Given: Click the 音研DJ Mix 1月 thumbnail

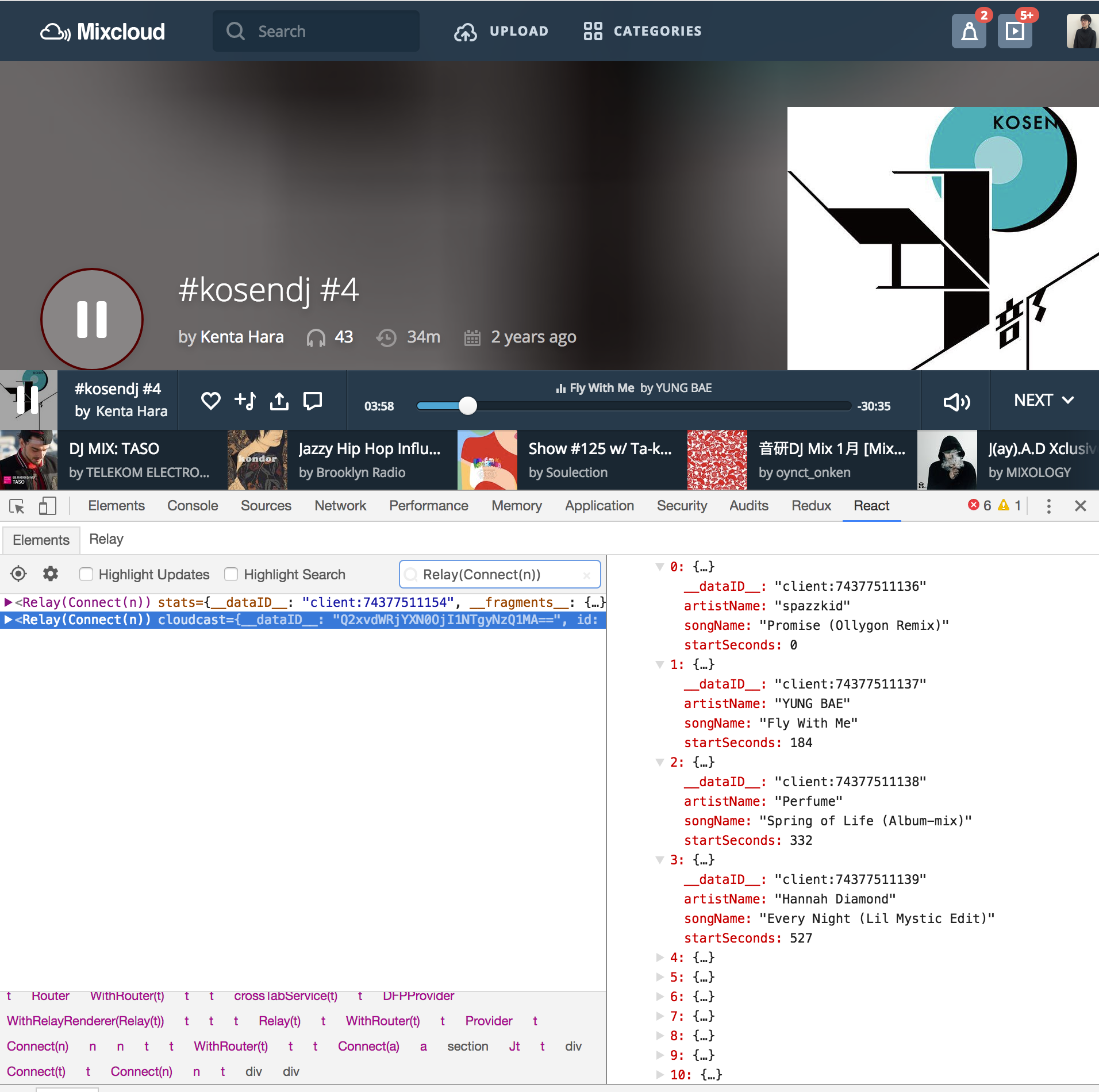Looking at the screenshot, I should [717, 460].
